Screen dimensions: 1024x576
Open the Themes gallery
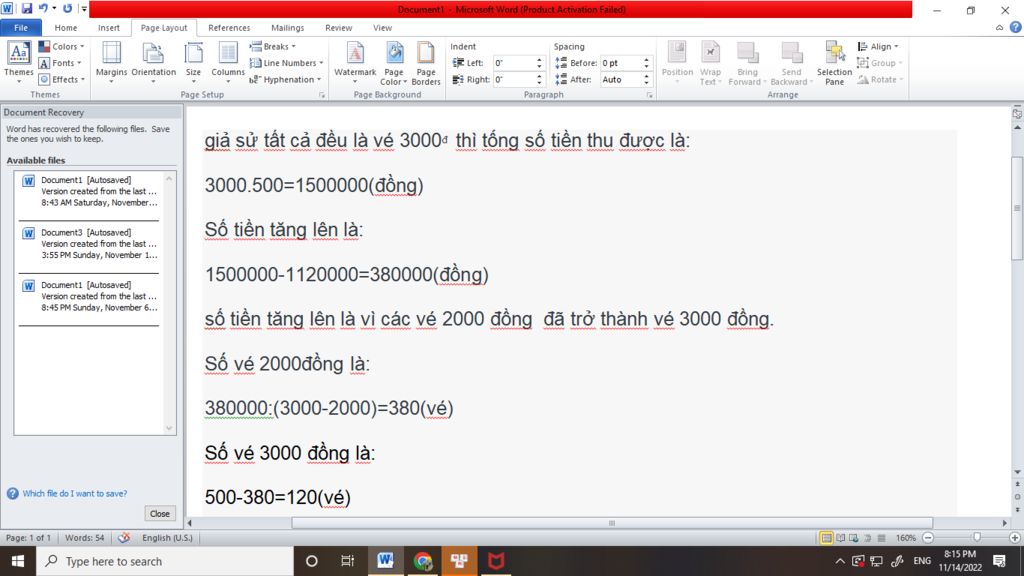[x=18, y=62]
